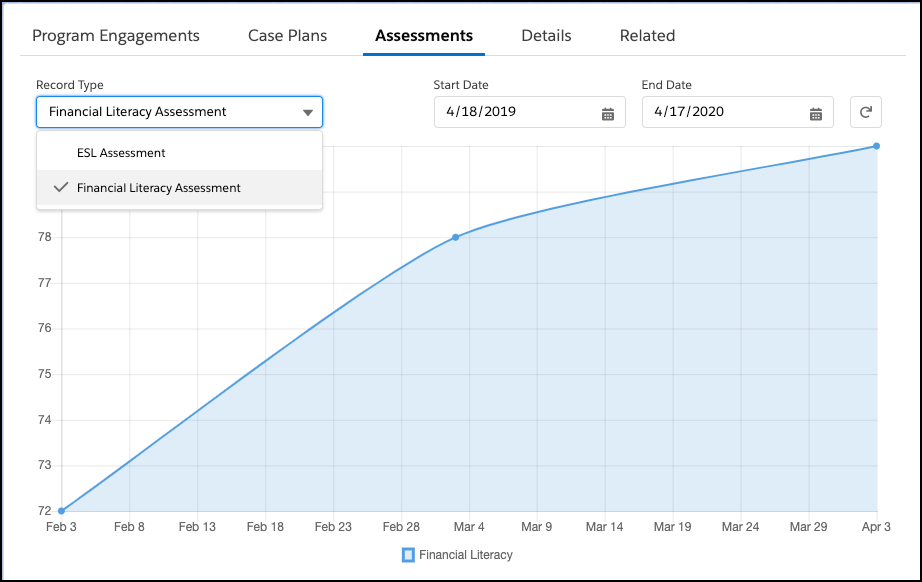Choose Financial Literacy Assessment in the list
This screenshot has height=582, width=922.
click(x=160, y=187)
